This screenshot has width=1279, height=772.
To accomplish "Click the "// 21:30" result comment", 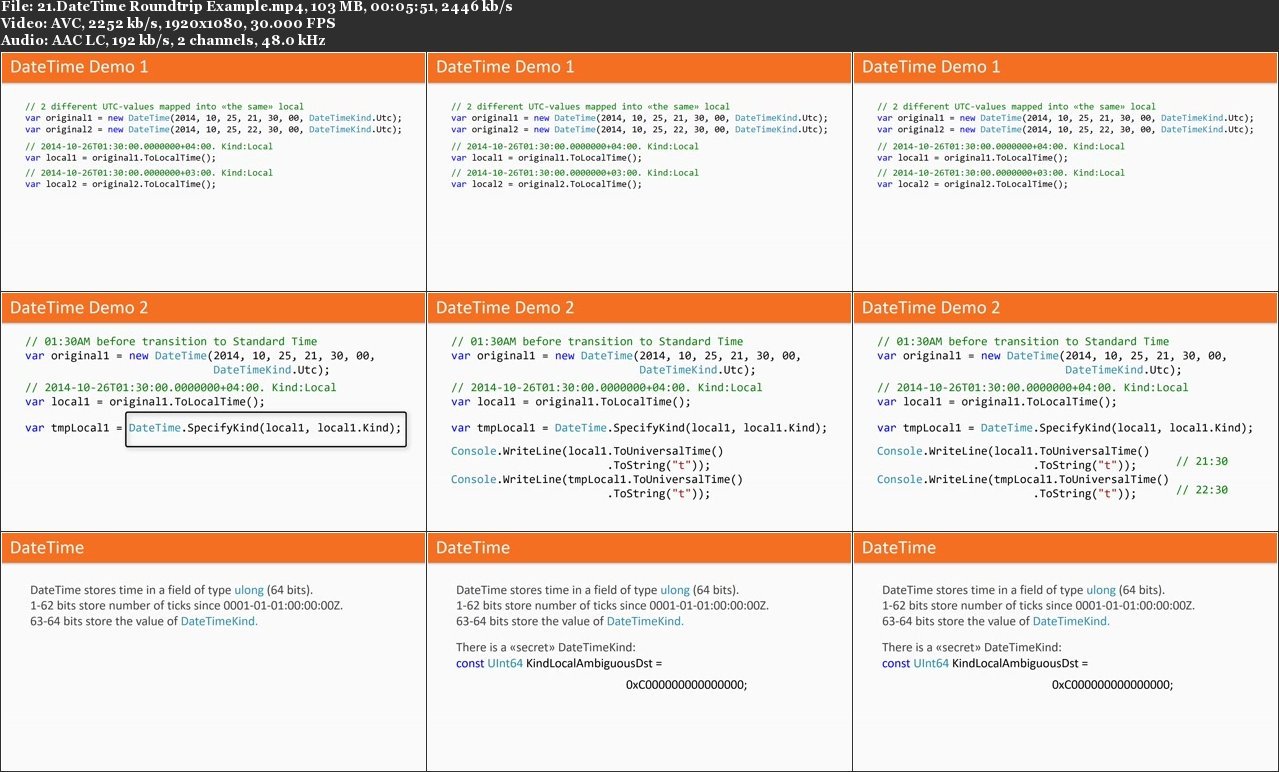I will (1202, 462).
